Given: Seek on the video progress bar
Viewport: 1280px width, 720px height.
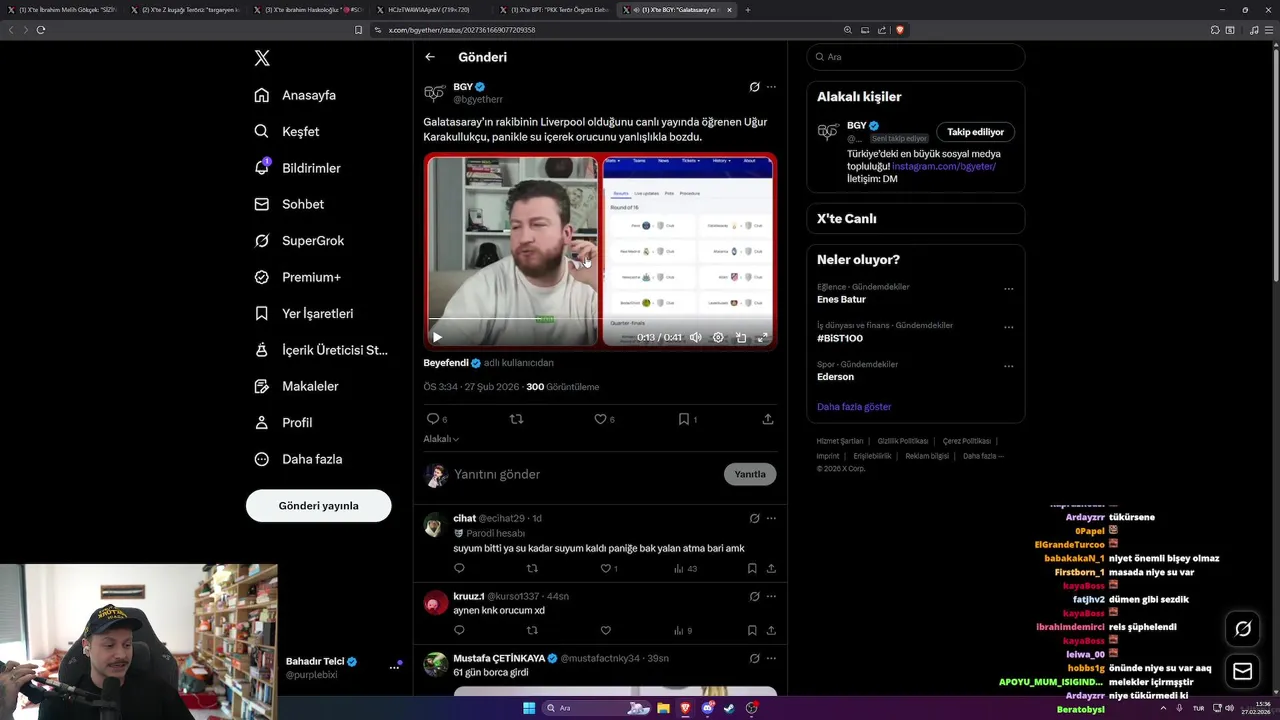Looking at the screenshot, I should (600, 319).
